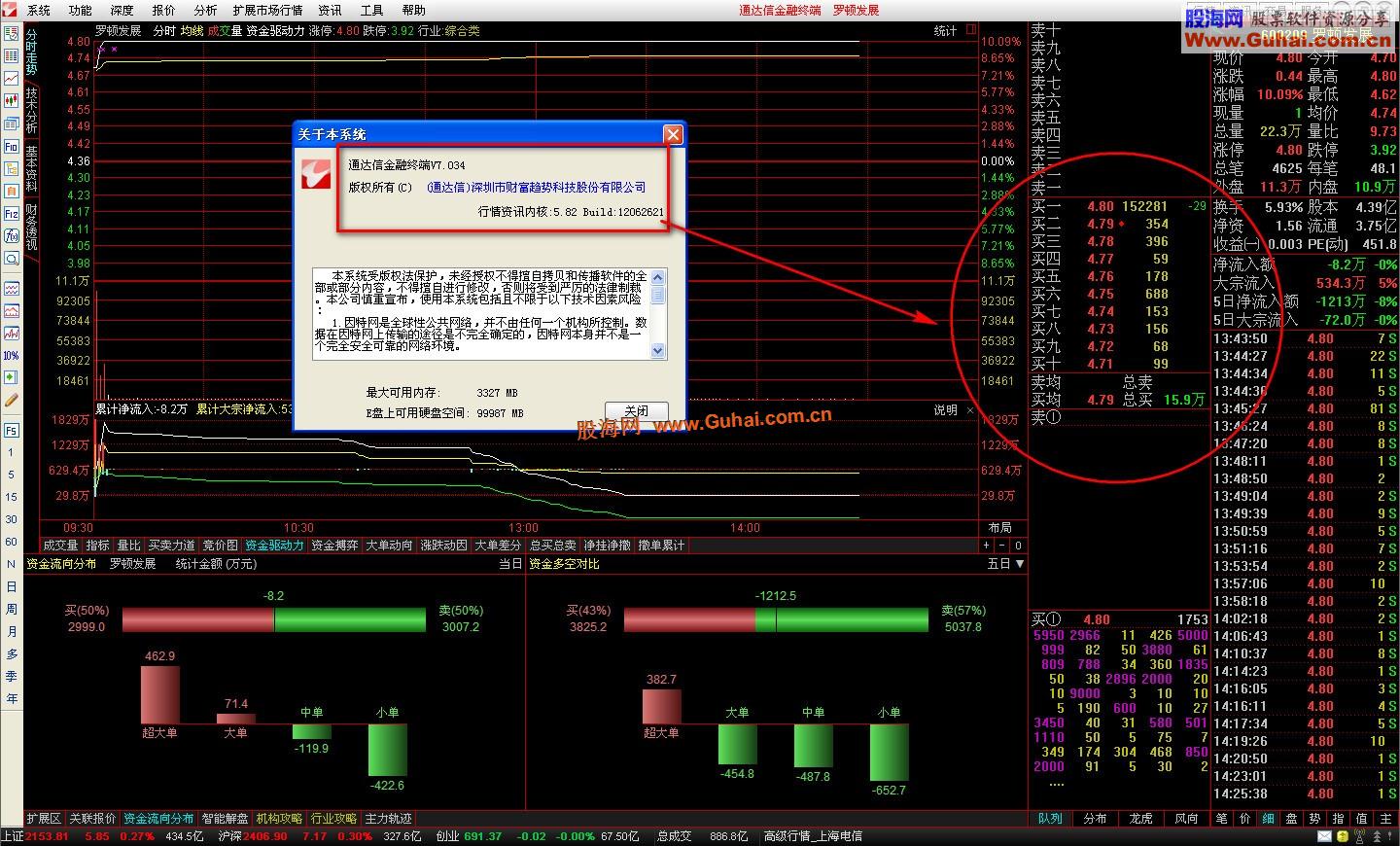Click the mail envelope icon in status bar
Image resolution: width=1400 pixels, height=846 pixels.
pos(1324,836)
